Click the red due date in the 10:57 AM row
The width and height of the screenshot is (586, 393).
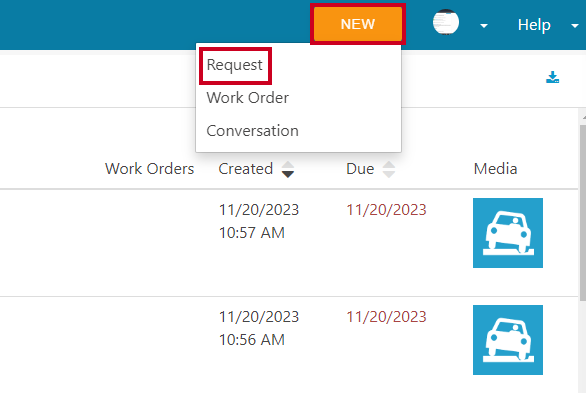(386, 210)
